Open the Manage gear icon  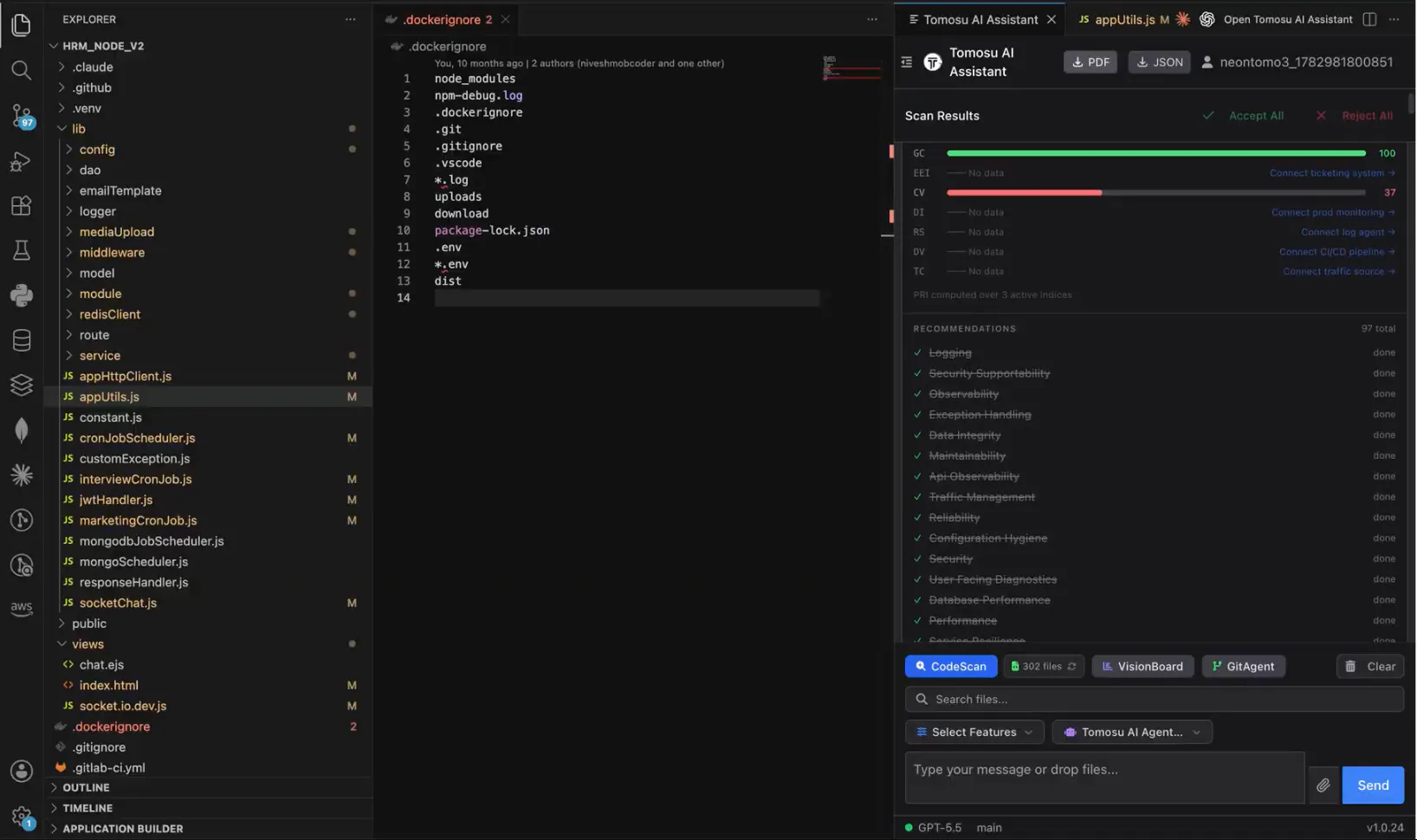(22, 816)
